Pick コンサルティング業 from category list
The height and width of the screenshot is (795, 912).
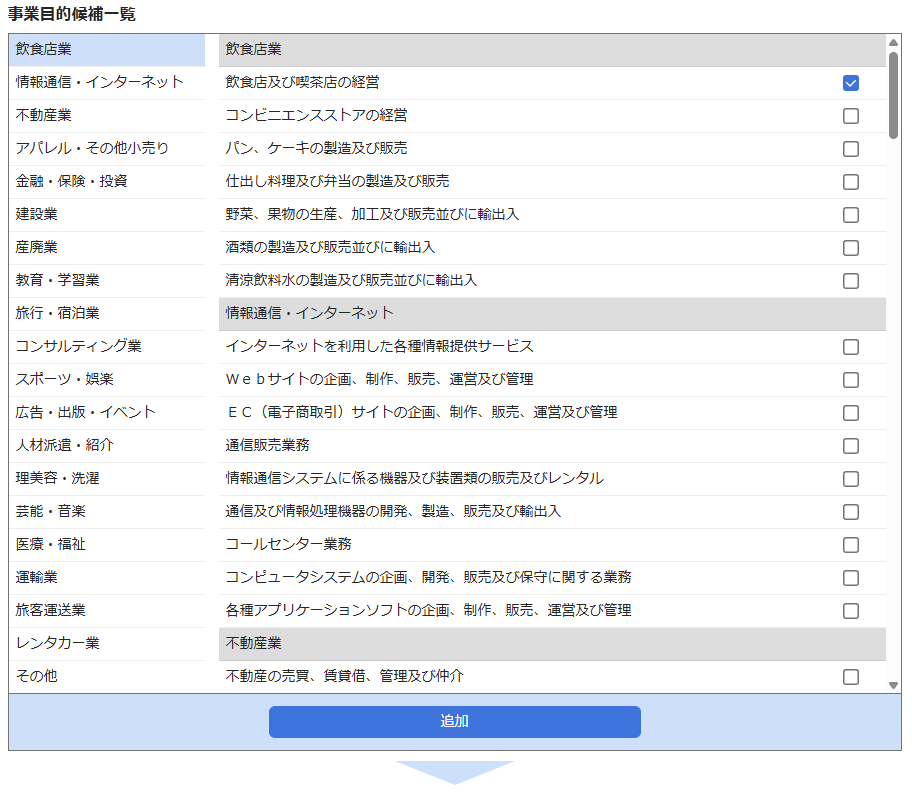click(x=79, y=346)
